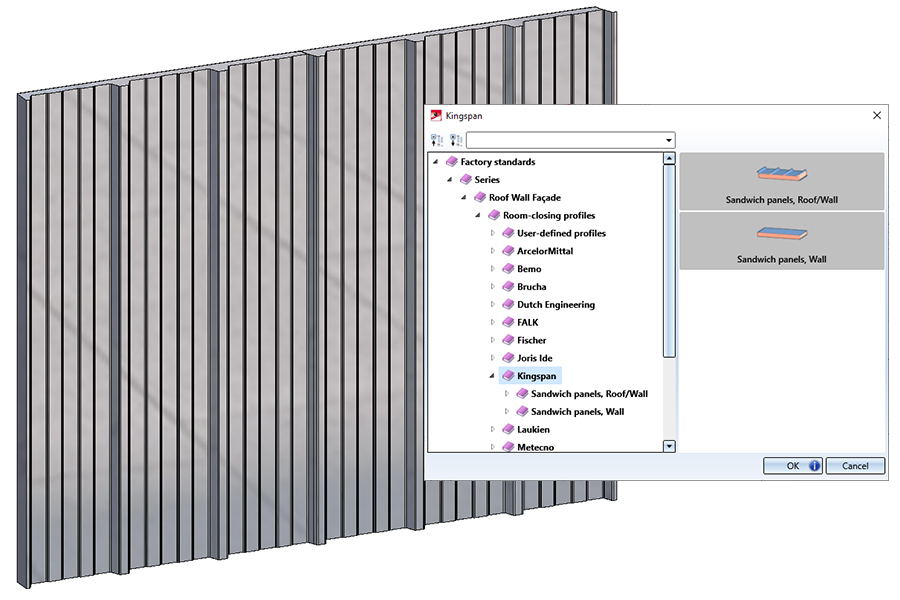Expand Sandwich panels, Roof/Wall in the tree
The height and width of the screenshot is (600, 900).
(x=507, y=394)
